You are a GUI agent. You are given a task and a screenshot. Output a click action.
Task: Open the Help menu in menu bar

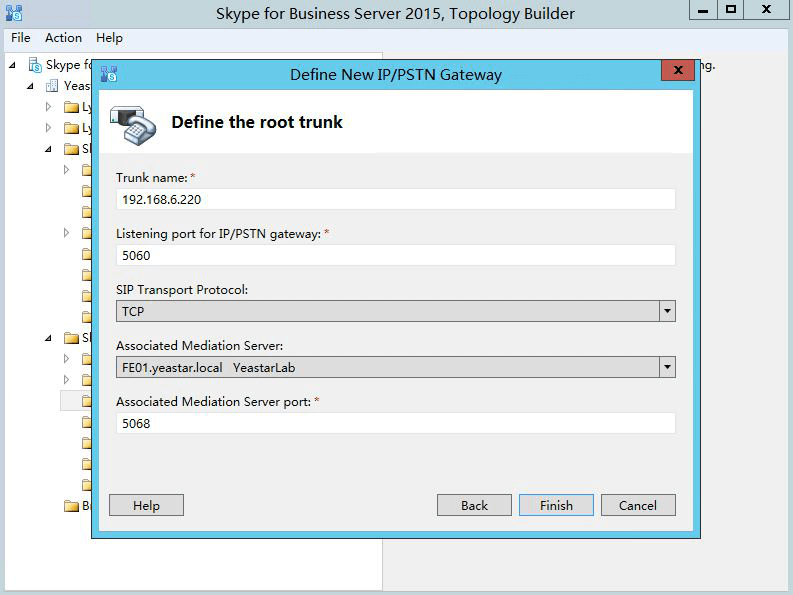109,38
